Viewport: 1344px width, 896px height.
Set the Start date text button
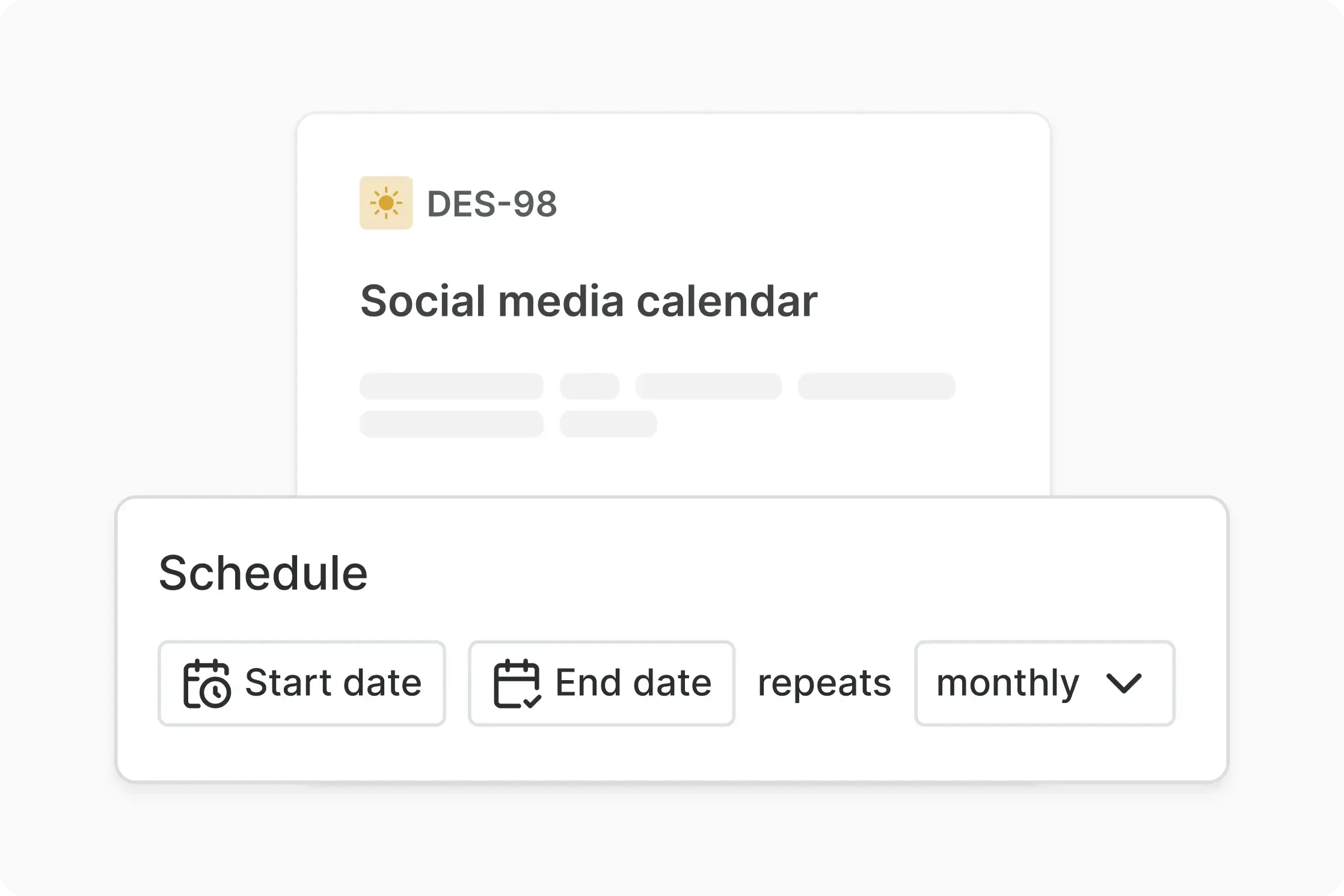click(x=333, y=683)
